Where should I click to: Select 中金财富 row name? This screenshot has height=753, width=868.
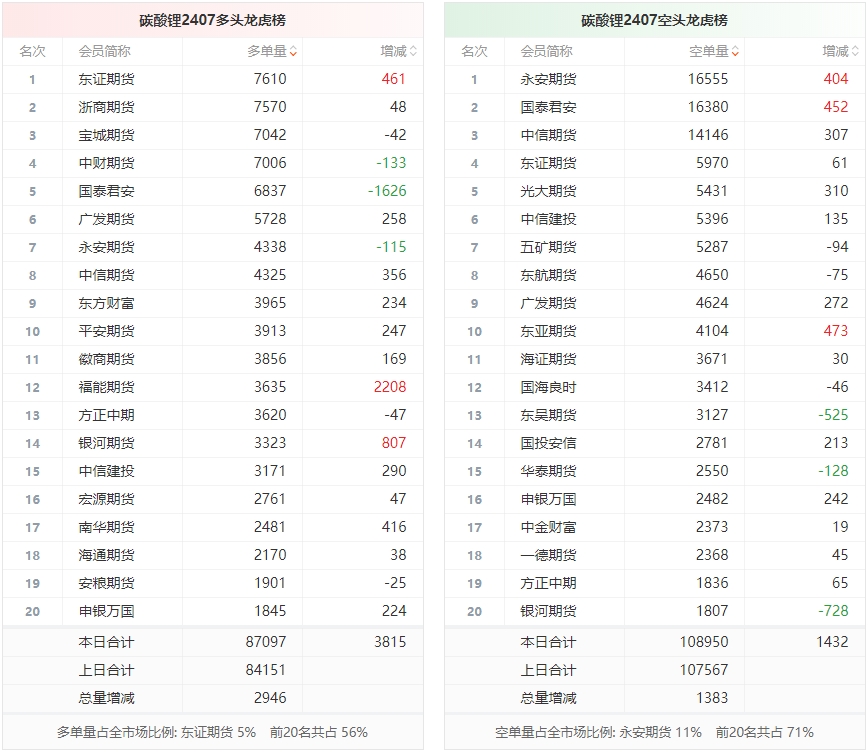click(x=548, y=527)
